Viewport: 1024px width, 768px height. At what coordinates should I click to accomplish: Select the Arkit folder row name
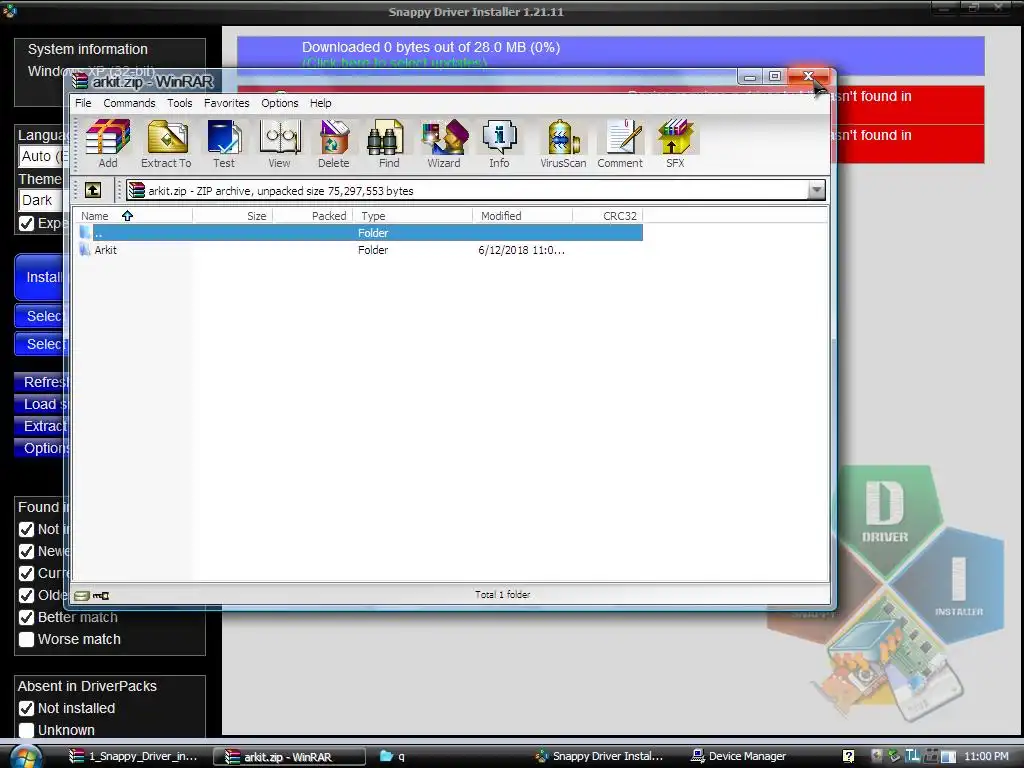105,249
